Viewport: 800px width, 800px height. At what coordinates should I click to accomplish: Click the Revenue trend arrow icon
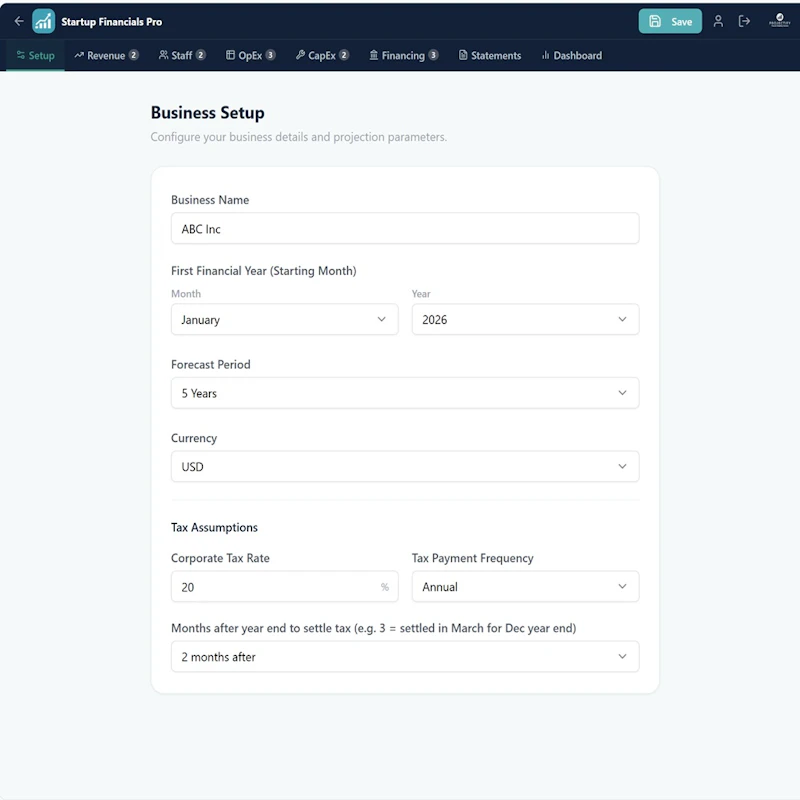[79, 55]
